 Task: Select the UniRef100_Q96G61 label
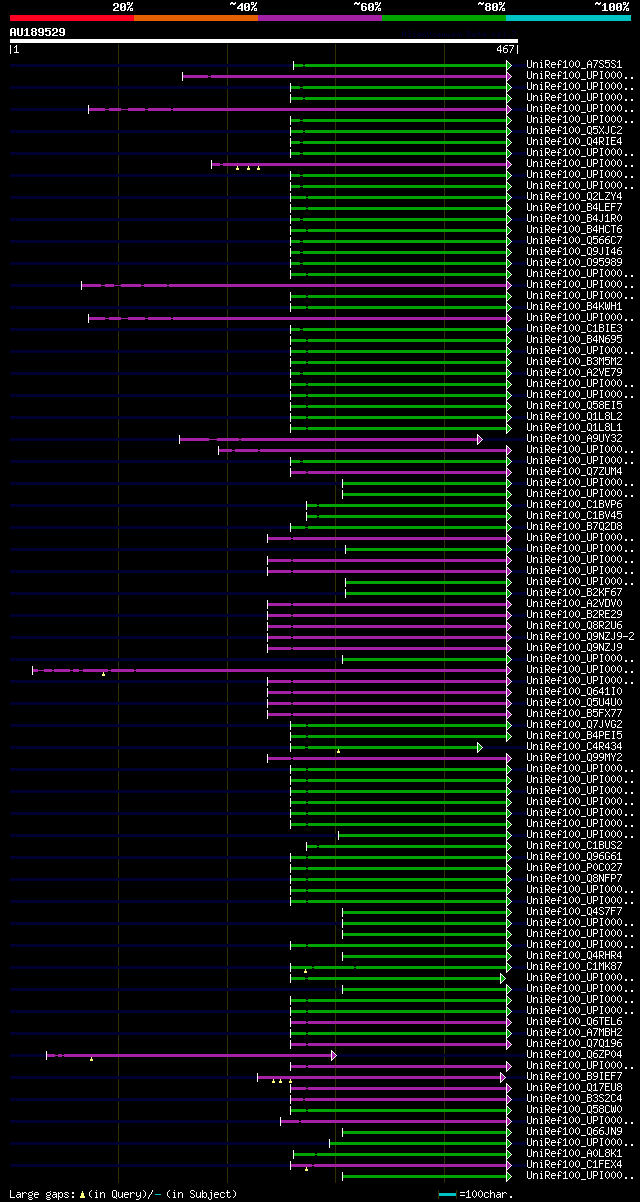coord(574,856)
